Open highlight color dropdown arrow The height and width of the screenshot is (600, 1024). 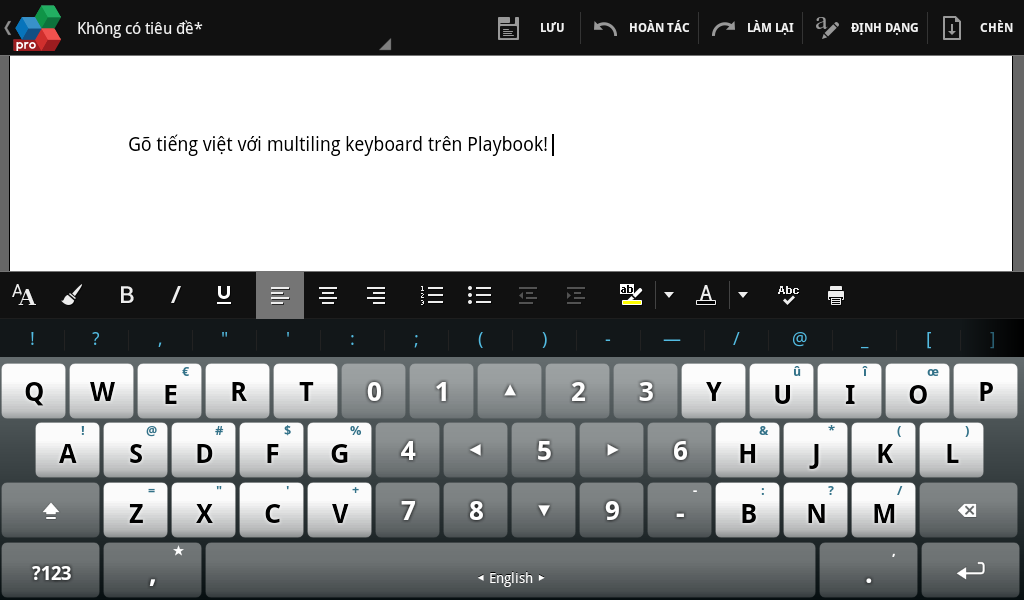tap(669, 295)
